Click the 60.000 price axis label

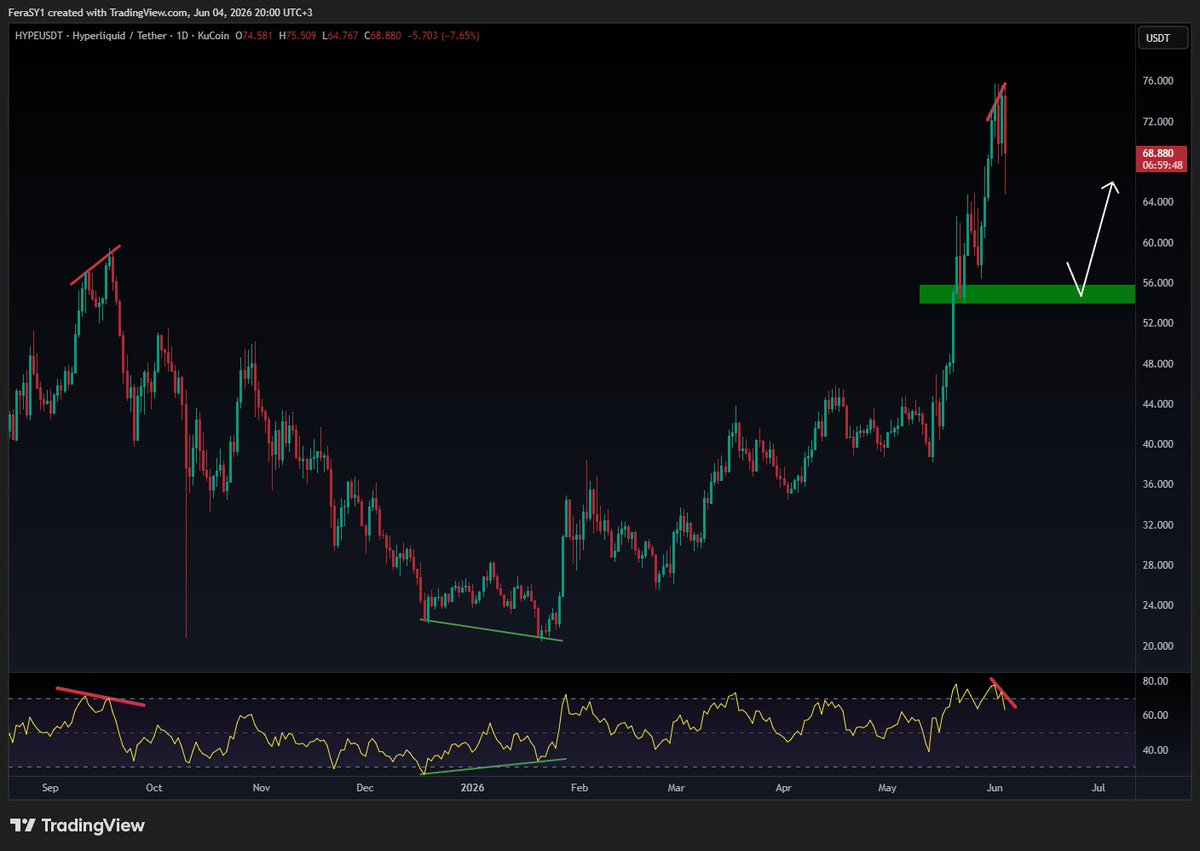(x=1160, y=243)
